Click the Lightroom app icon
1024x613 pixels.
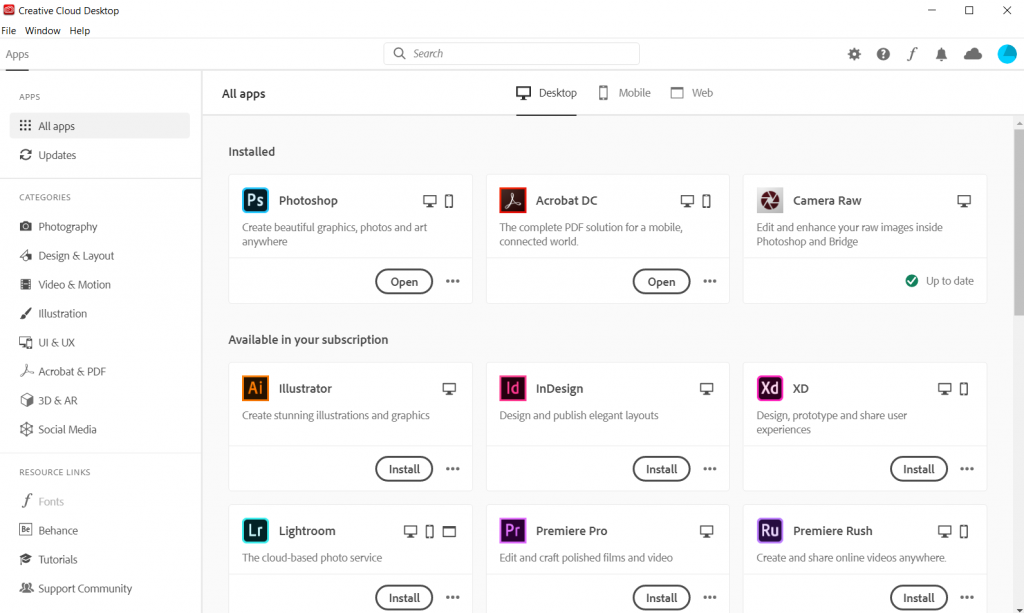point(255,530)
